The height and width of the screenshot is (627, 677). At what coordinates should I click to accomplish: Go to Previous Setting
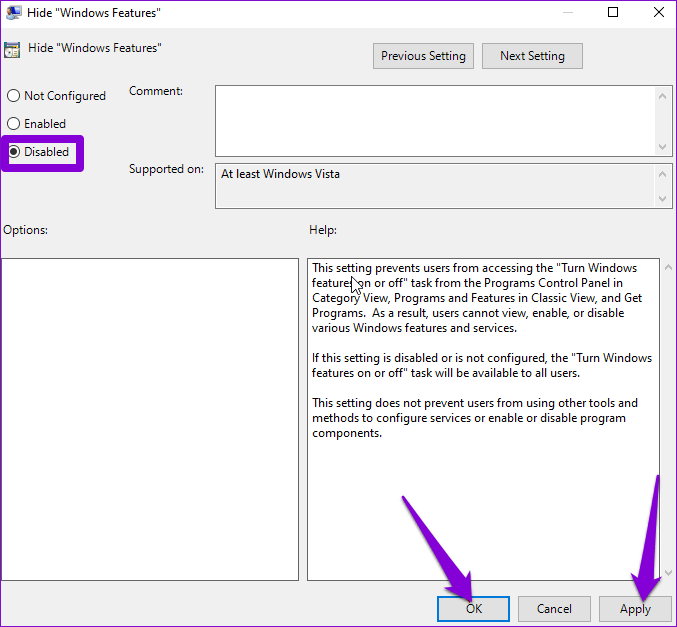(x=423, y=56)
